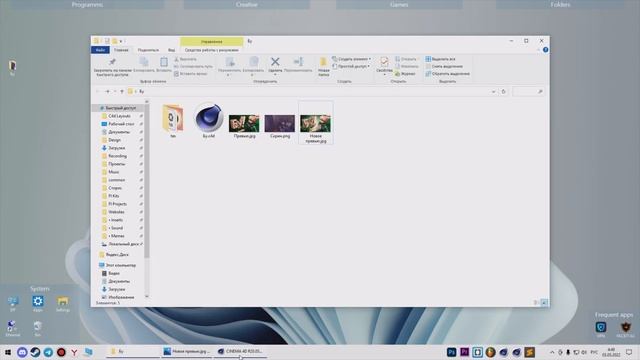Screen dimensions: 640x360
Task: Click the Cut (Вырезать) ribbon item
Action: [x=186, y=59]
